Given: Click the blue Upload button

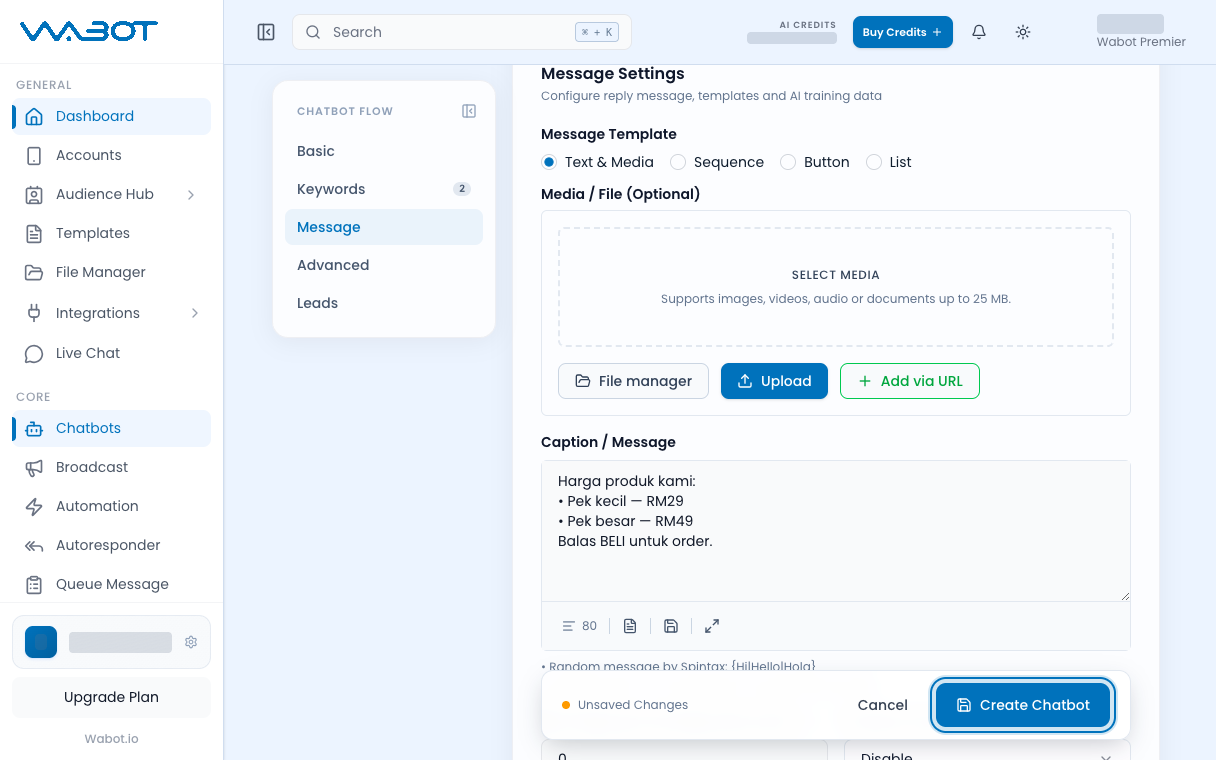Looking at the screenshot, I should 774,381.
